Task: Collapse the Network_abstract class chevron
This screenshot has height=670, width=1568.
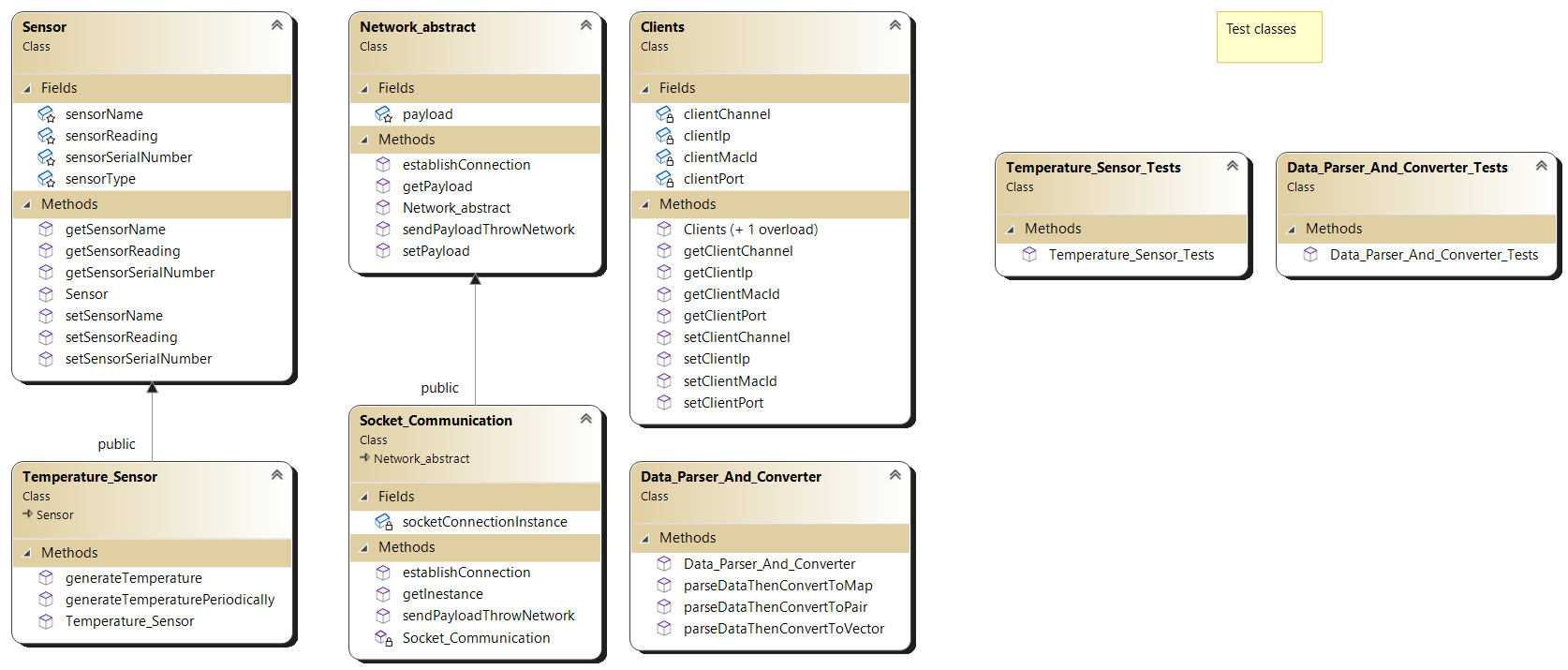Action: pos(586,25)
